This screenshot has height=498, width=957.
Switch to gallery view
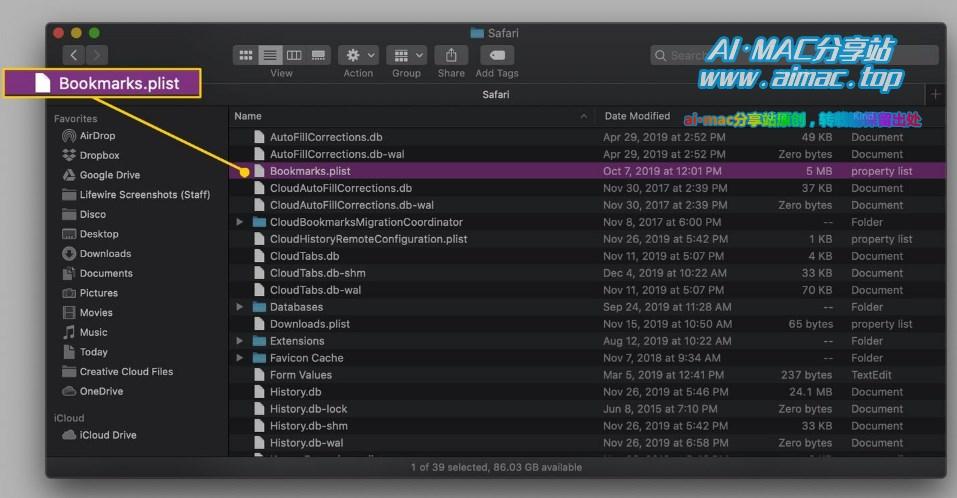tap(319, 56)
